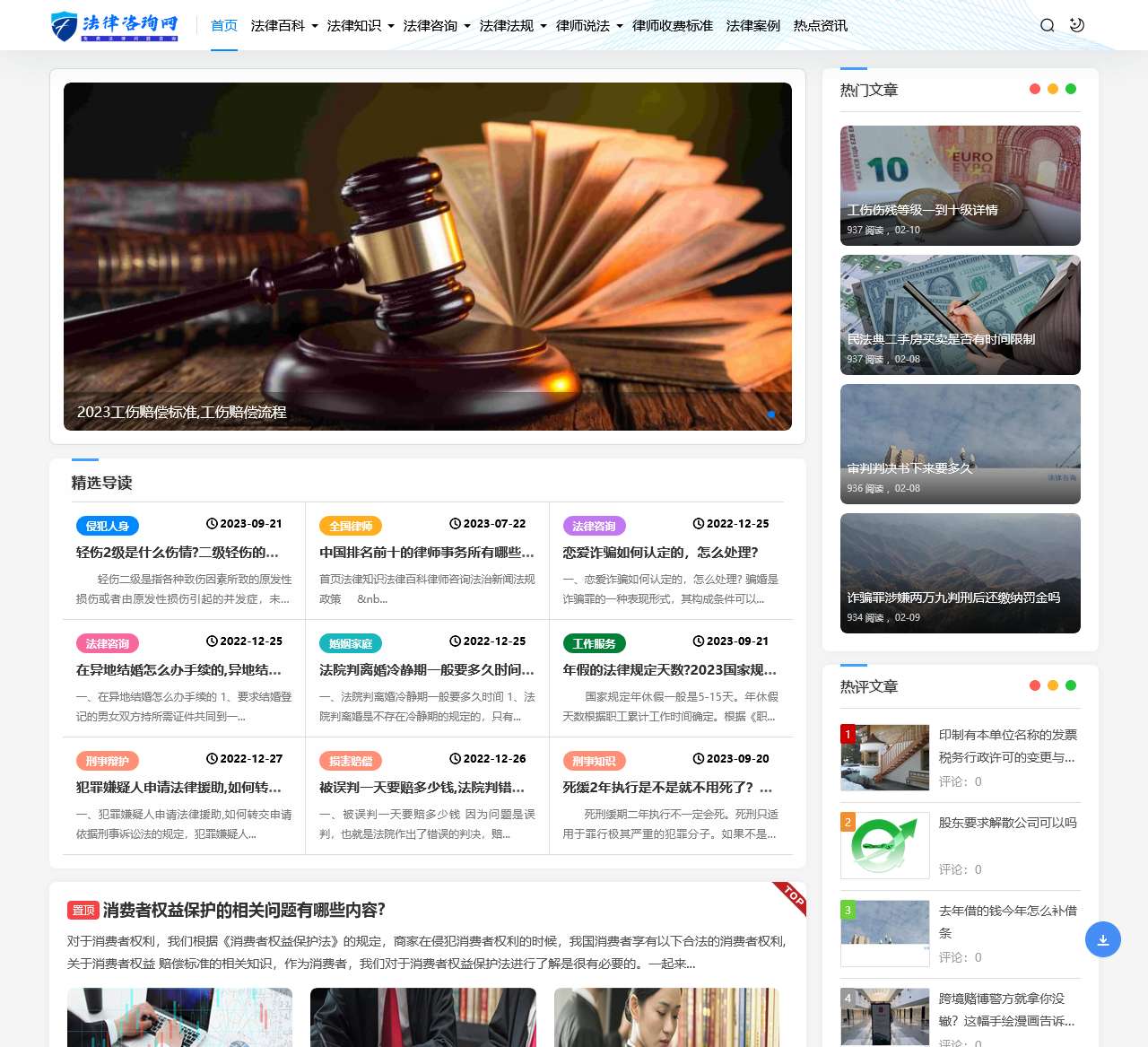This screenshot has height=1047, width=1148.
Task: Click the search magnifier icon
Action: [x=1047, y=25]
